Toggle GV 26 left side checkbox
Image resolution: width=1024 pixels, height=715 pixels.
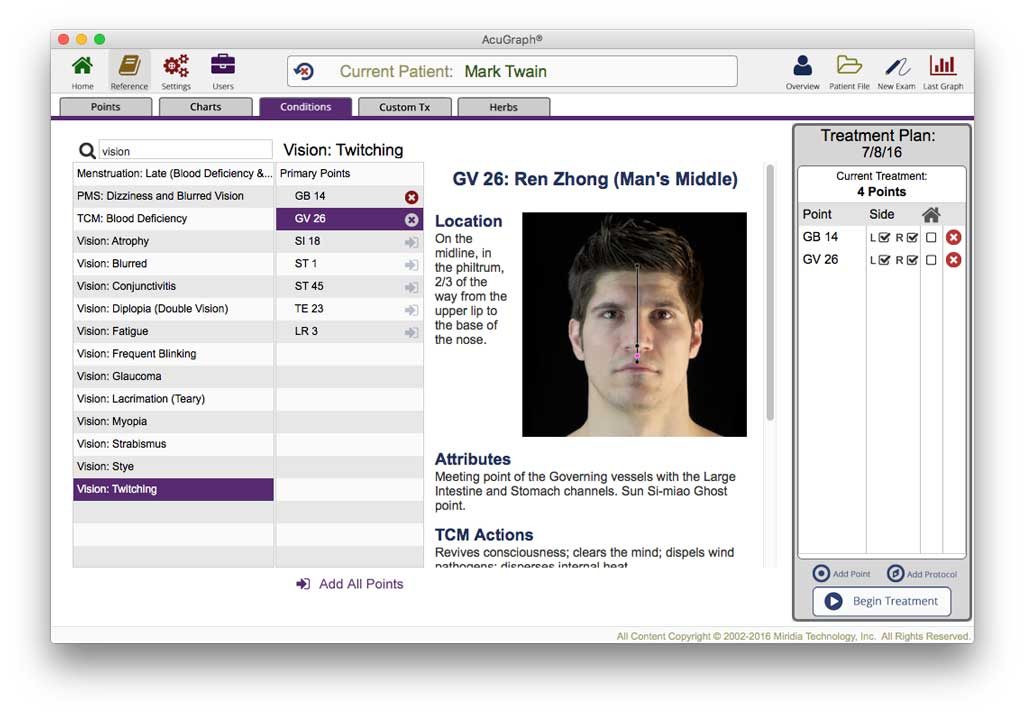point(884,260)
